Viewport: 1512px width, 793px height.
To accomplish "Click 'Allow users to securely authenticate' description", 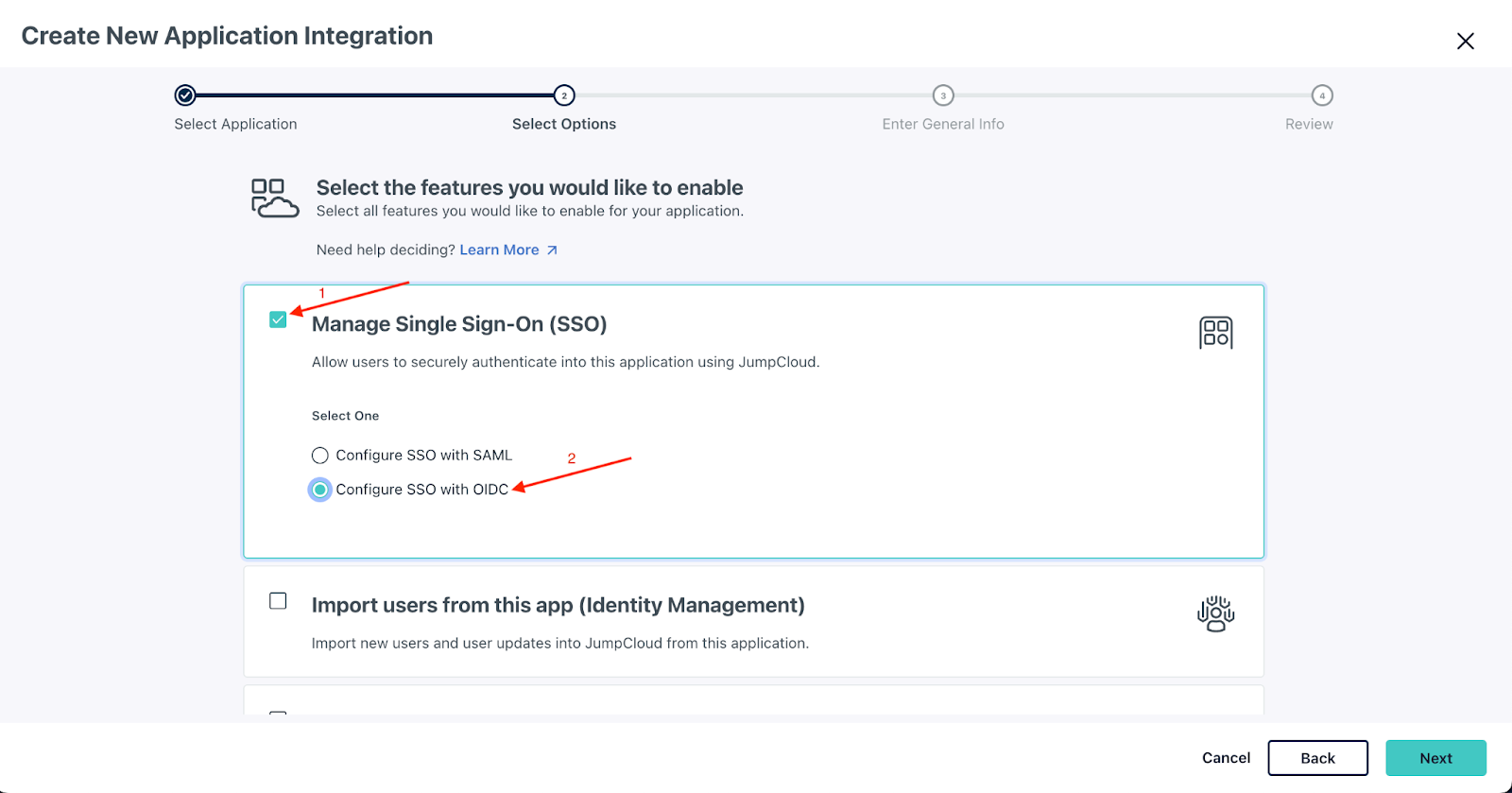I will point(566,362).
